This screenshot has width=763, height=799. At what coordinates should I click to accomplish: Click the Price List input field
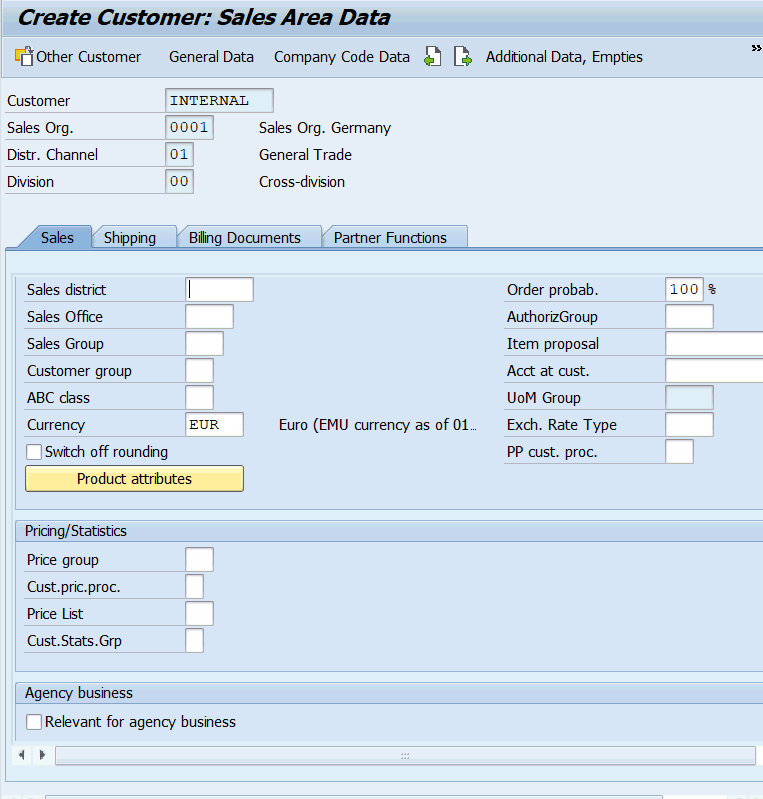199,614
